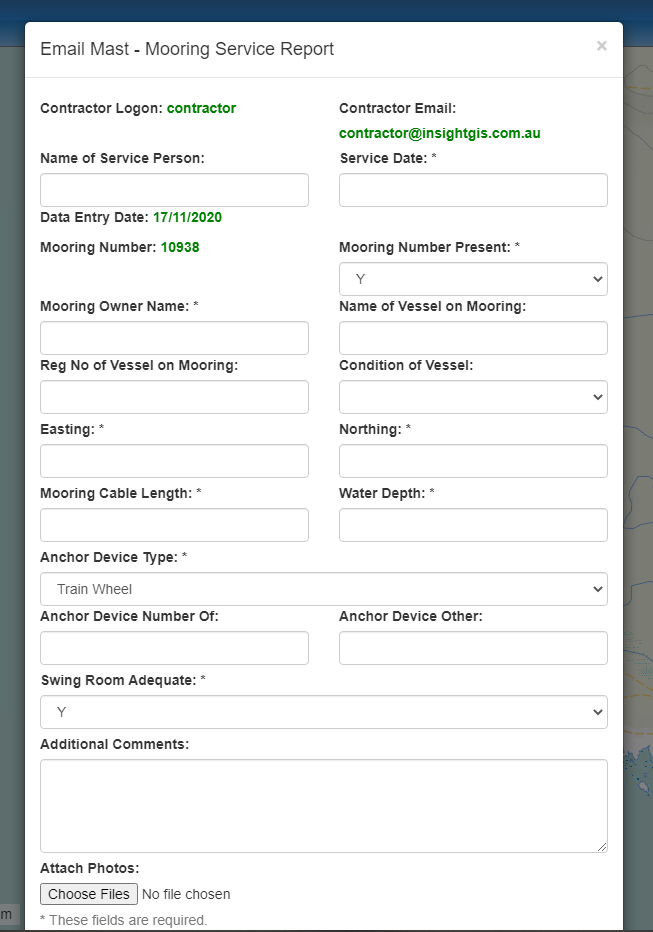Image resolution: width=653 pixels, height=932 pixels.
Task: Click the Reg No of Vessel field
Action: pyautogui.click(x=174, y=397)
